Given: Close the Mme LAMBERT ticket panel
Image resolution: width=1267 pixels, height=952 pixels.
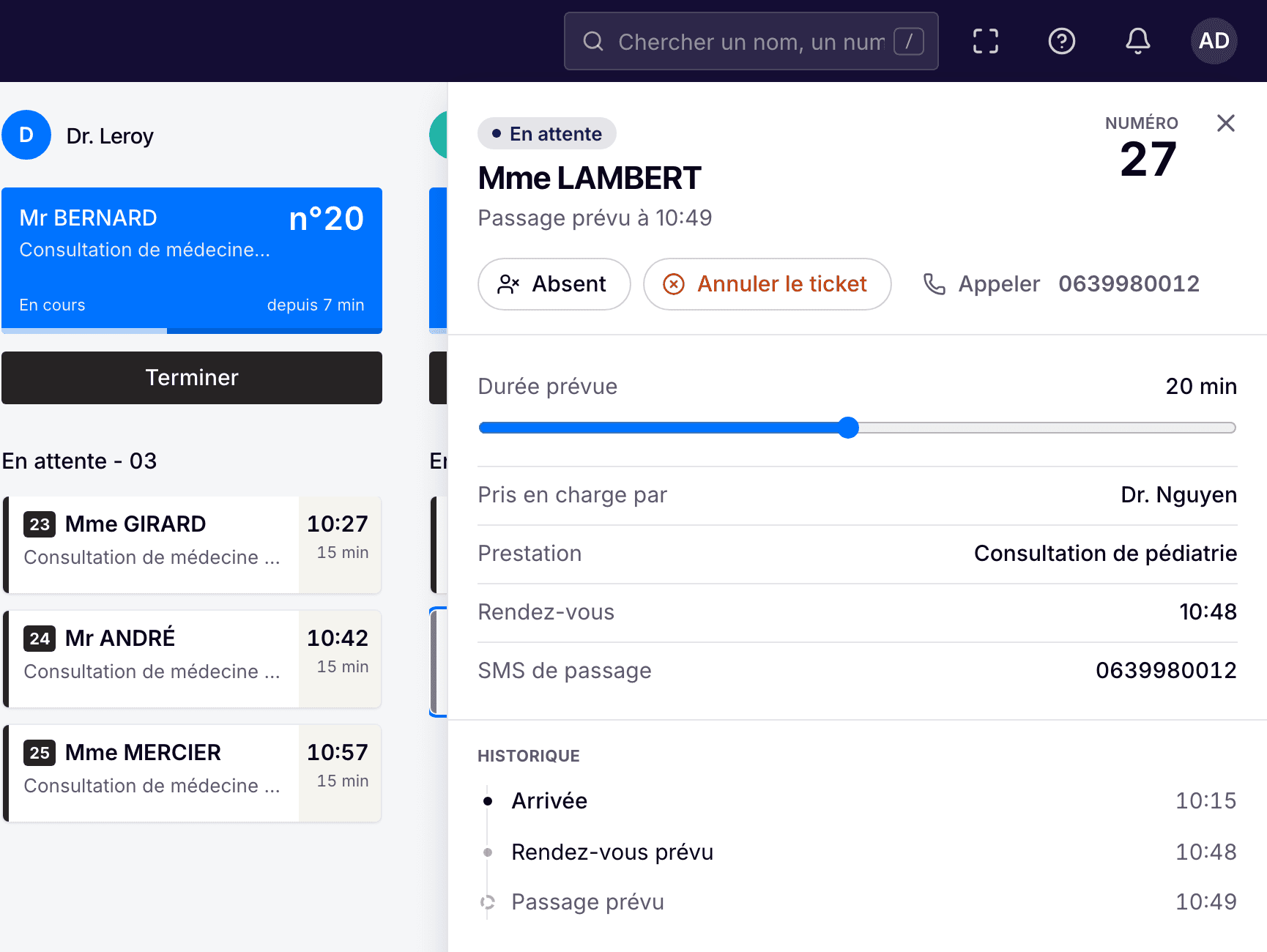Looking at the screenshot, I should (x=1226, y=123).
